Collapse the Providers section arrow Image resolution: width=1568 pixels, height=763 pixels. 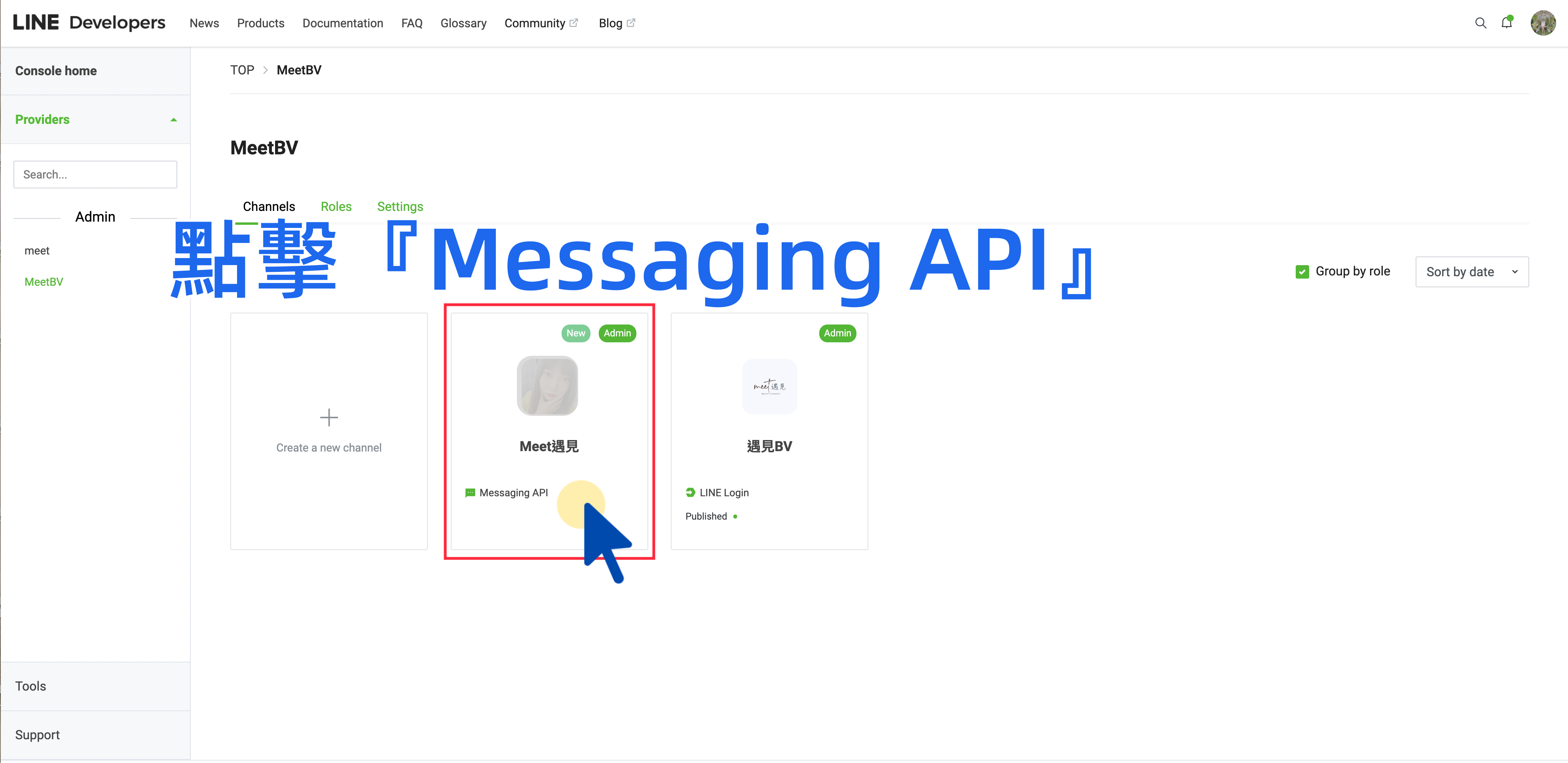pyautogui.click(x=173, y=120)
